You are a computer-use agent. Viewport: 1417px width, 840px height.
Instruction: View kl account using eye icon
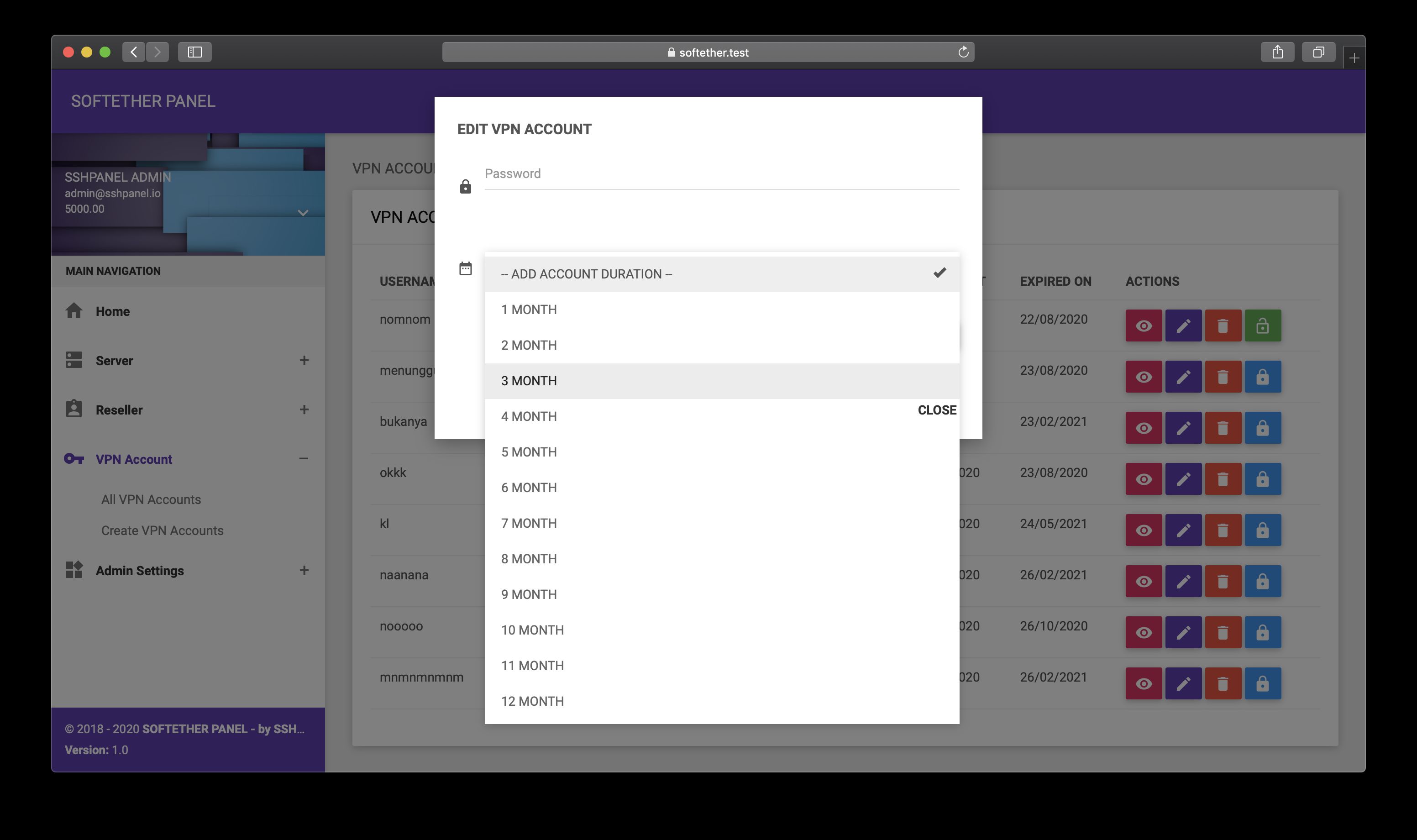(1143, 530)
